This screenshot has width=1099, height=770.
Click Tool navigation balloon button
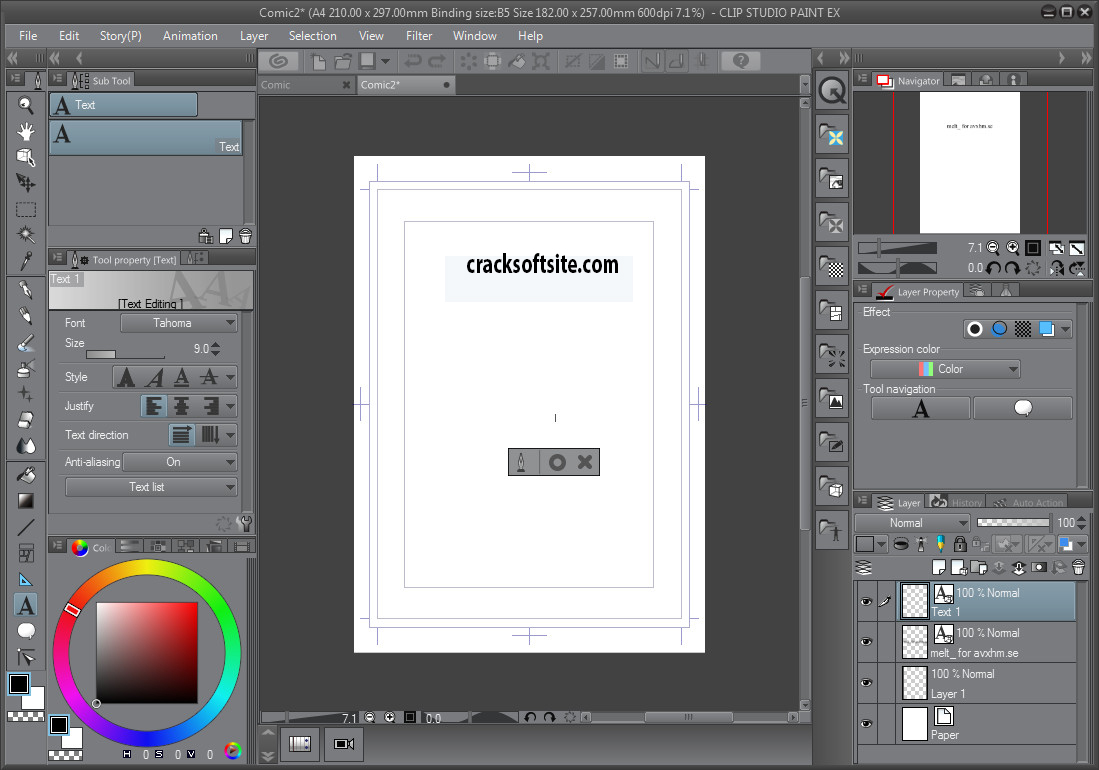(1023, 408)
